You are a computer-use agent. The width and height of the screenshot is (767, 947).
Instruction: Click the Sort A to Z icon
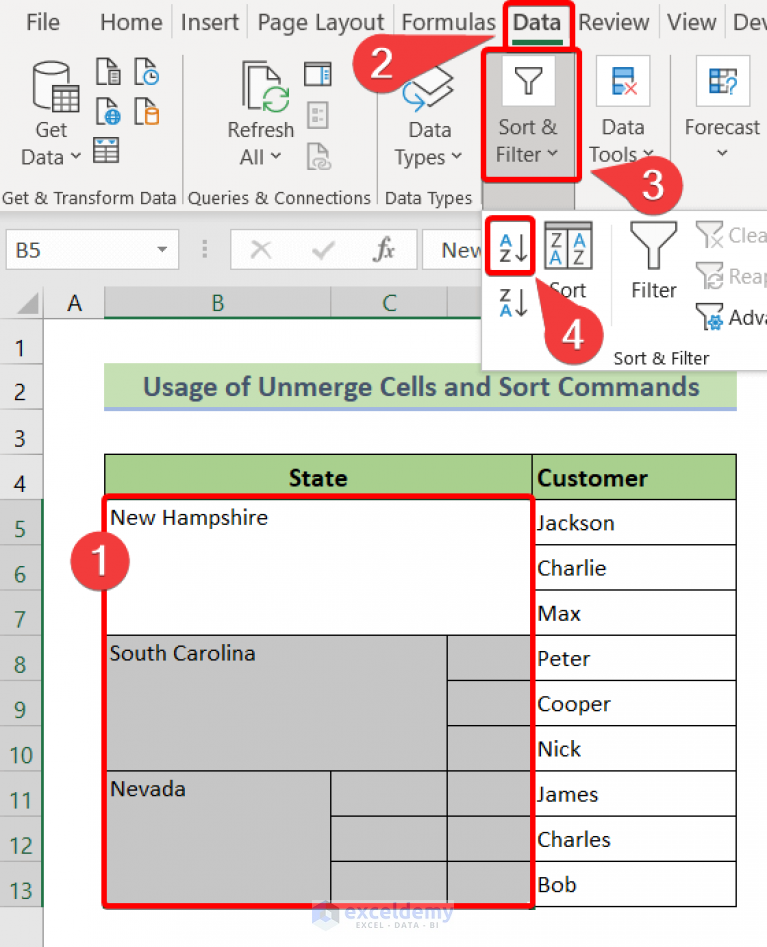(512, 246)
